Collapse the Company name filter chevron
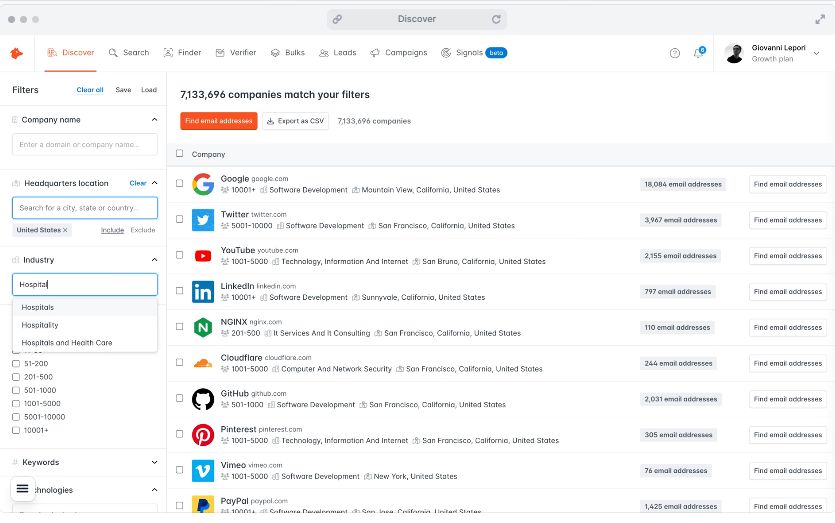 click(154, 120)
